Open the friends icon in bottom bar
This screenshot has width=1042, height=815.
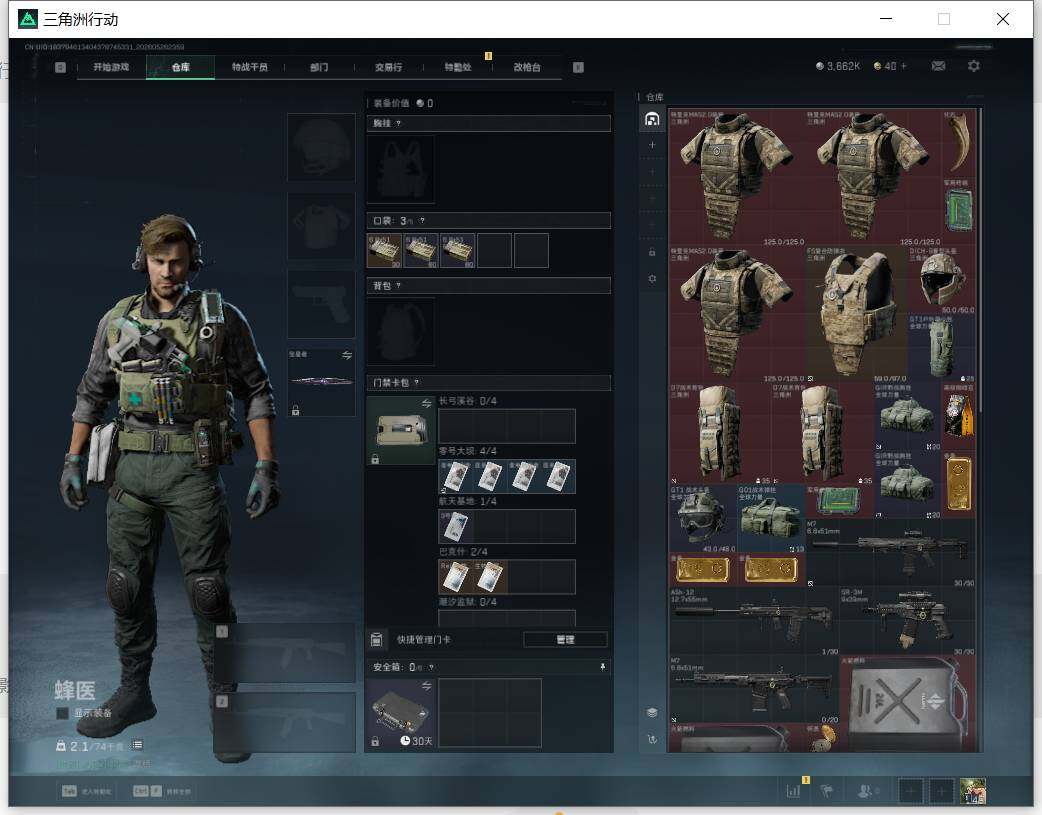[866, 791]
